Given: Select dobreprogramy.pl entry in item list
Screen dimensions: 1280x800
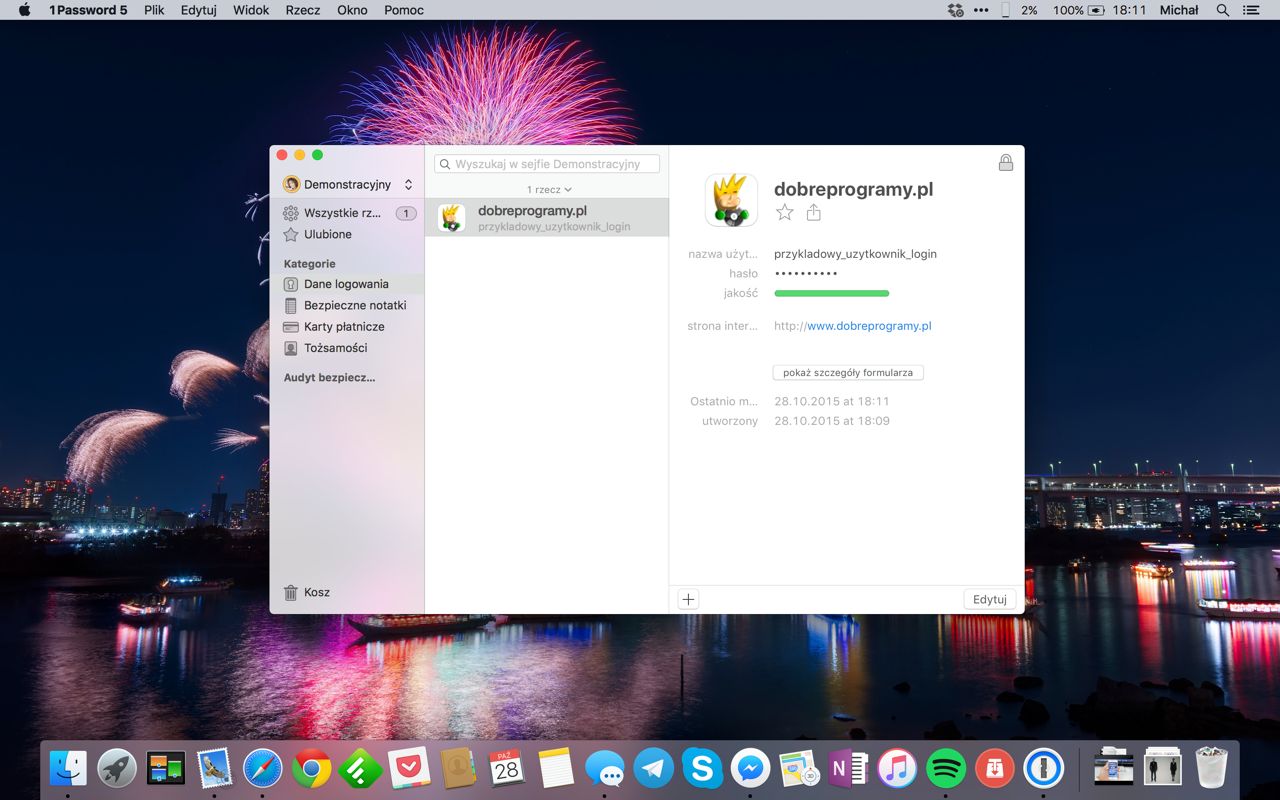Looking at the screenshot, I should pyautogui.click(x=547, y=217).
